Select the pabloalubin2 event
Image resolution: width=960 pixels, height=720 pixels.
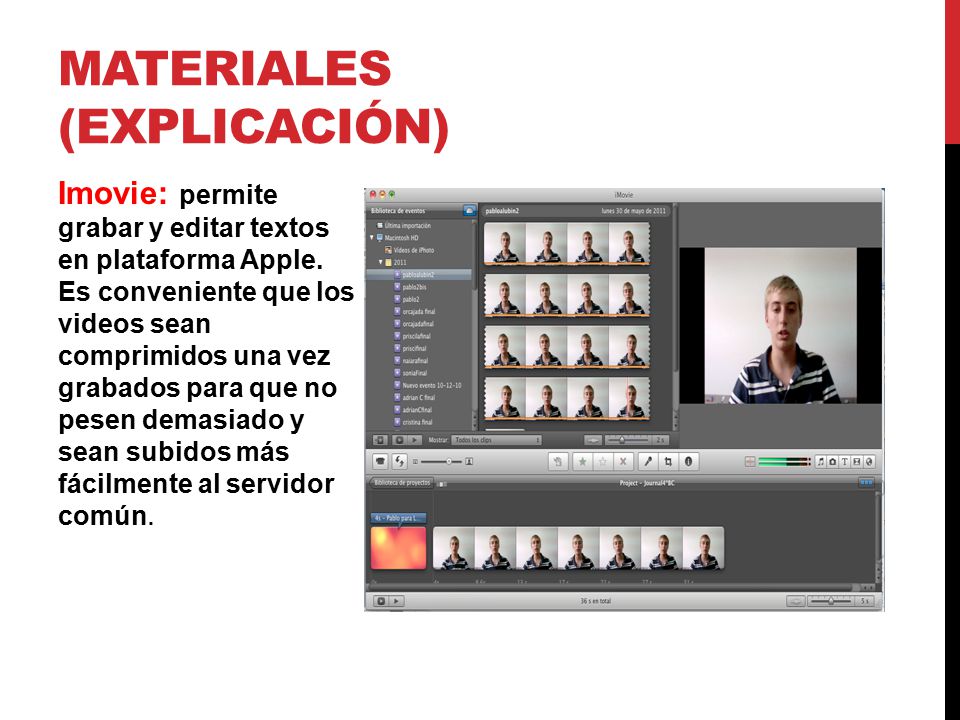419,275
